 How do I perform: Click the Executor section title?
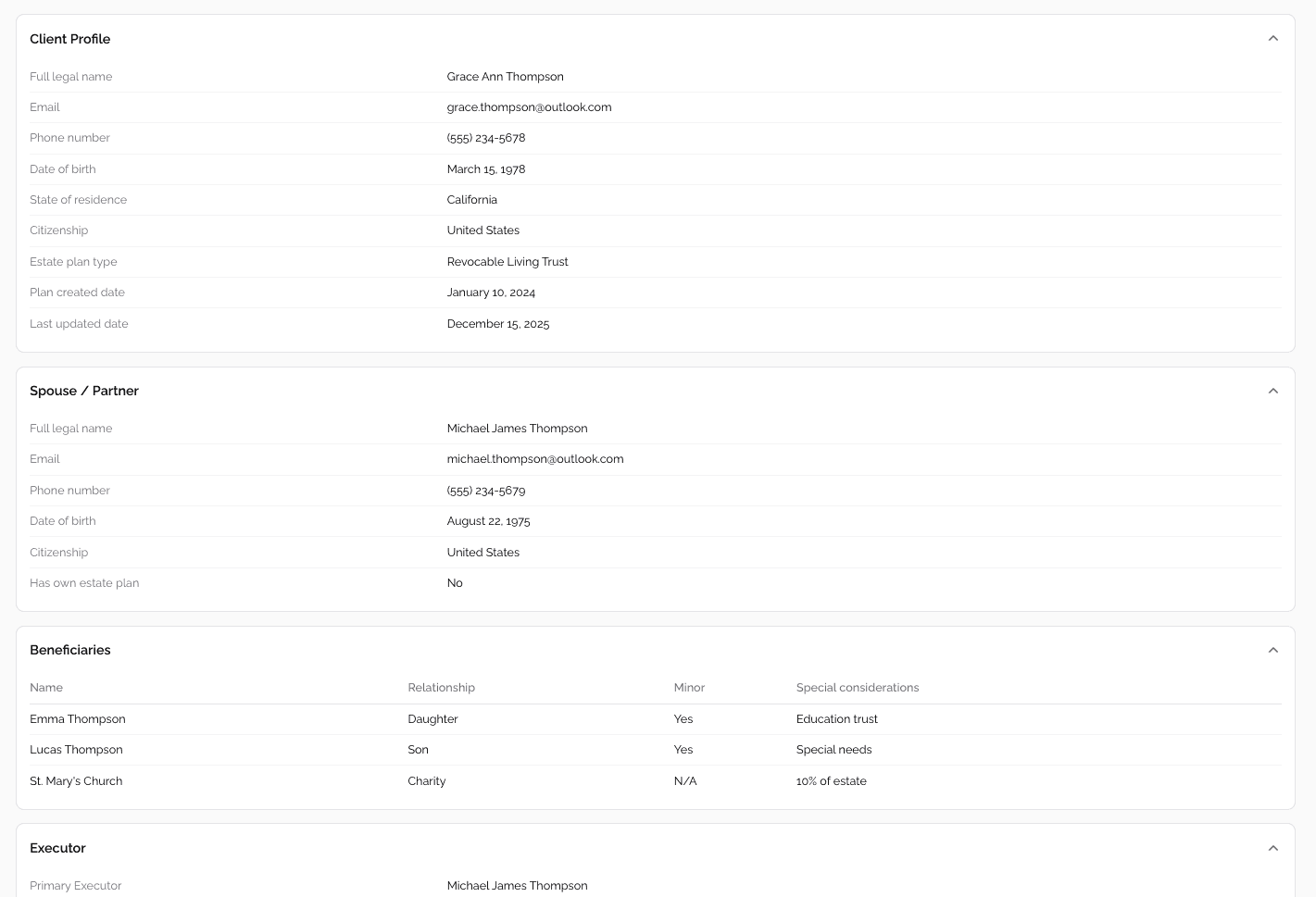(57, 848)
